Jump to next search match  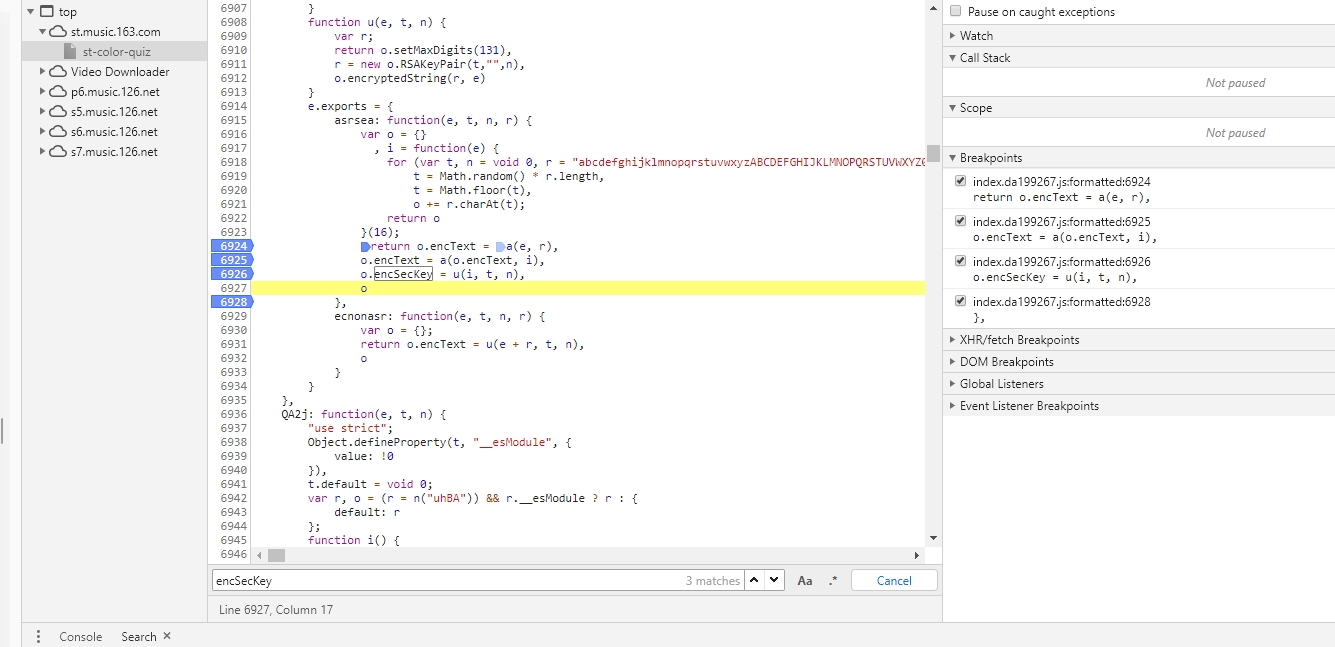pos(774,580)
